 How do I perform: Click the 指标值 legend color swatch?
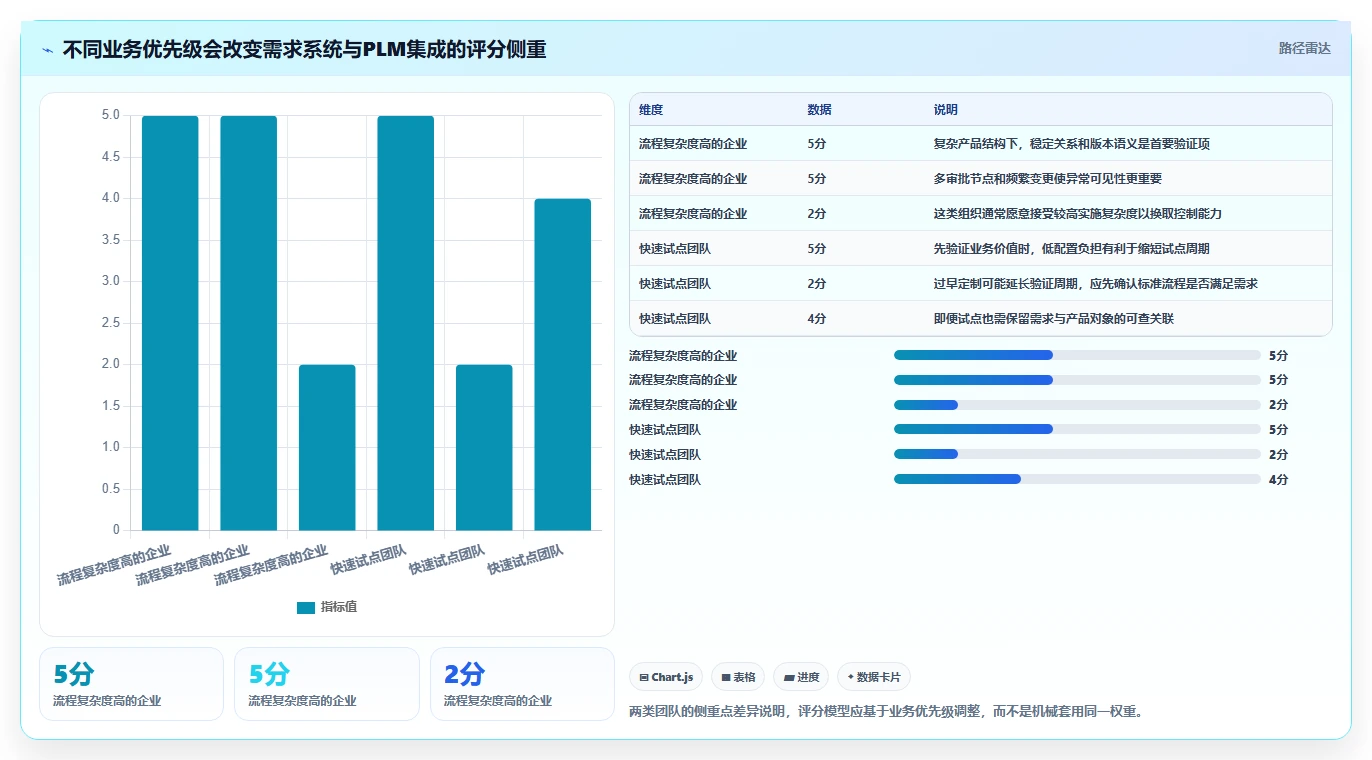(306, 608)
